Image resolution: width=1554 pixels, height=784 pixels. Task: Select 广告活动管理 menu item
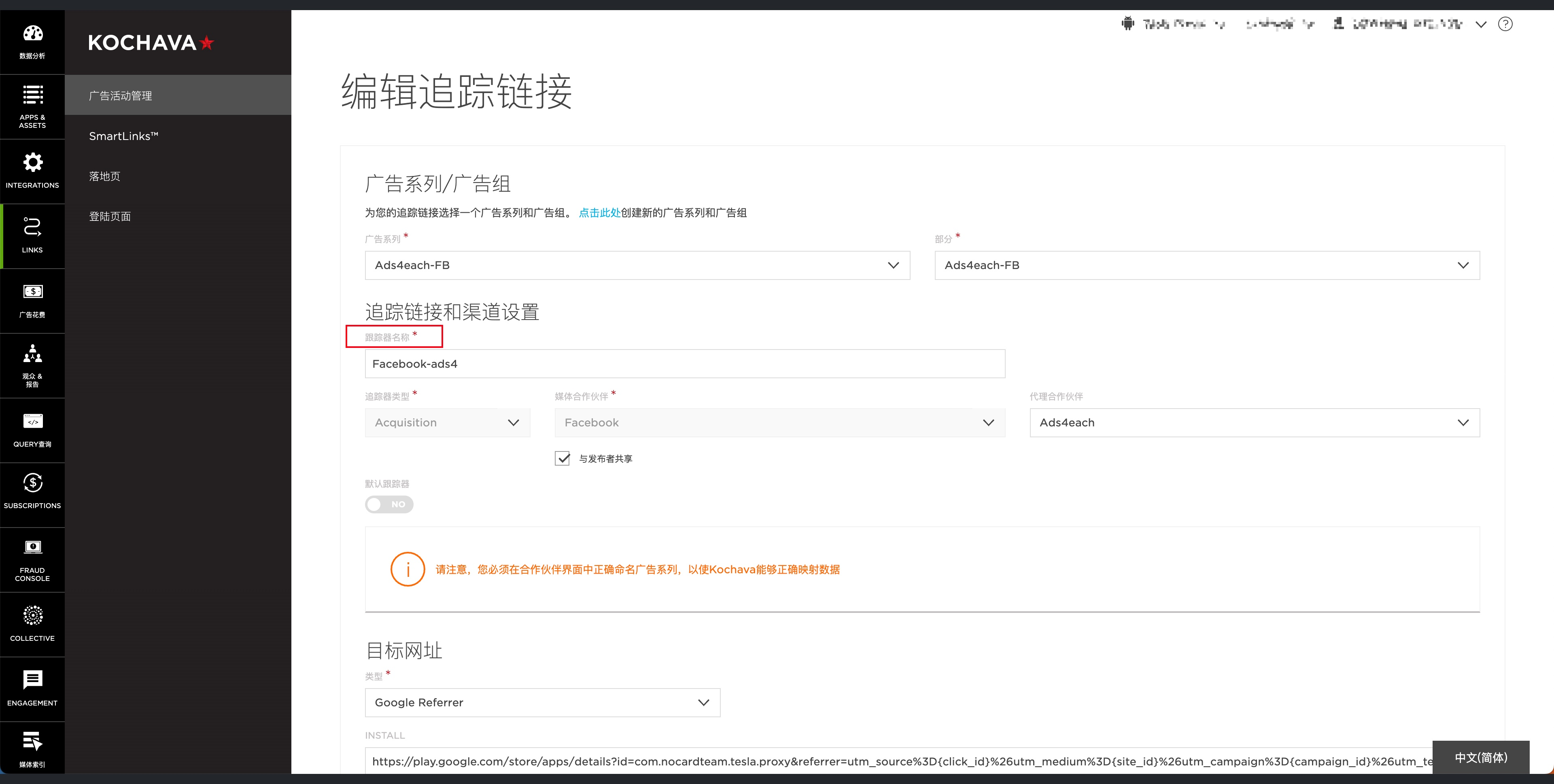pos(178,95)
